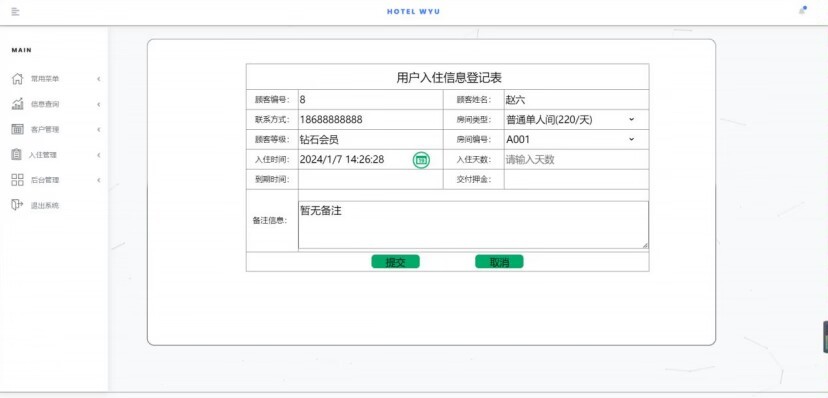Focus the 顾客姓名 field showing 赵六
Screen dimensions: 828x398
[x=576, y=99]
